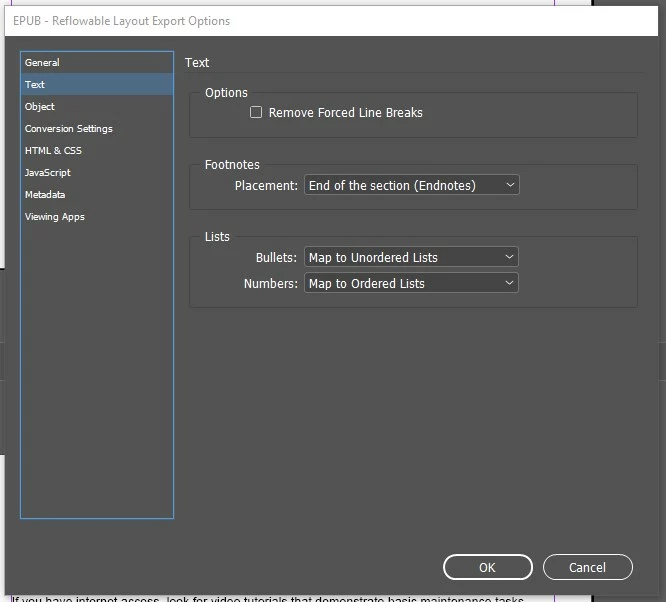Viewport: 666px width, 602px height.
Task: Enable Remove Forced Line Breaks checkbox
Action: coord(256,112)
